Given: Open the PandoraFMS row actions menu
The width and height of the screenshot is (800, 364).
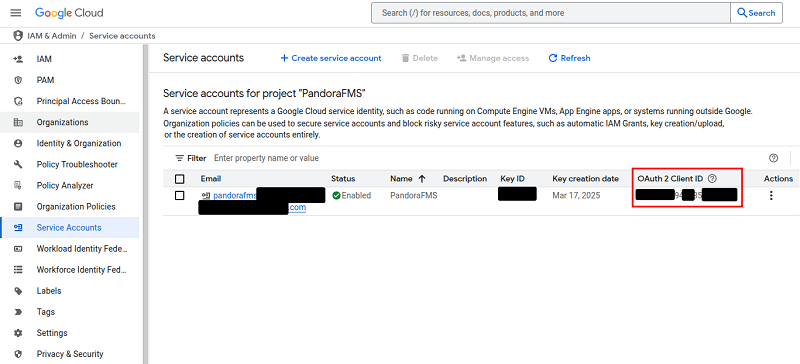Looking at the screenshot, I should click(771, 196).
